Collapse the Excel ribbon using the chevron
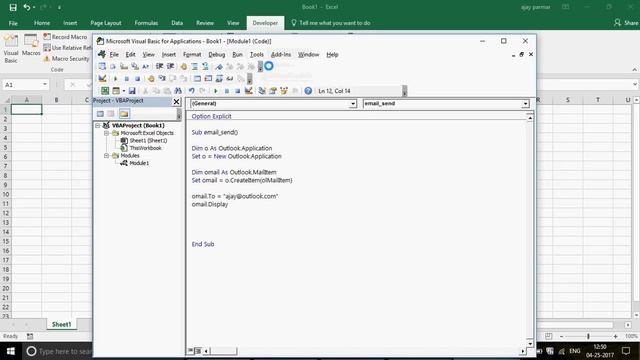 [634, 70]
